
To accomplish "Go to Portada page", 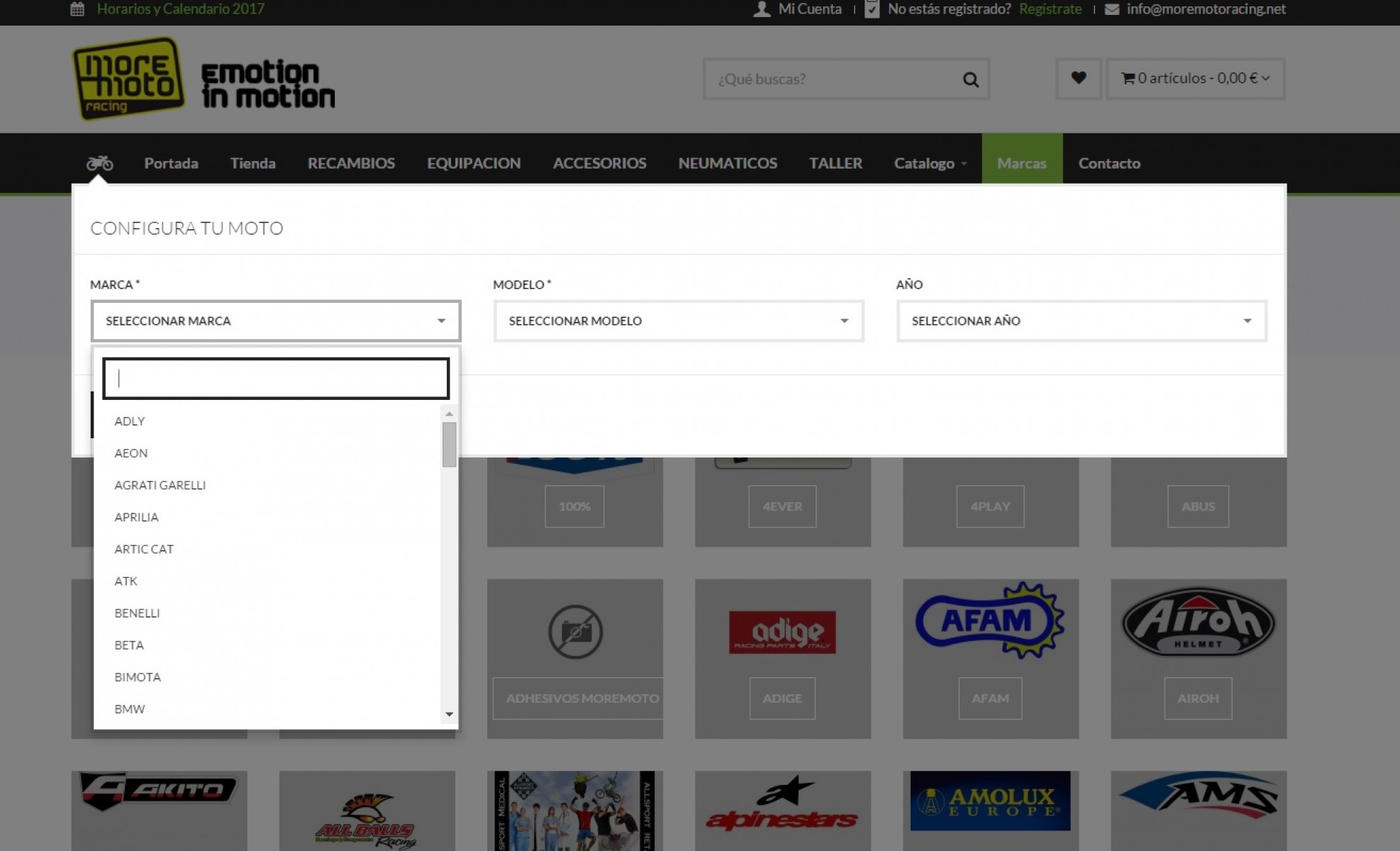I will coord(171,163).
